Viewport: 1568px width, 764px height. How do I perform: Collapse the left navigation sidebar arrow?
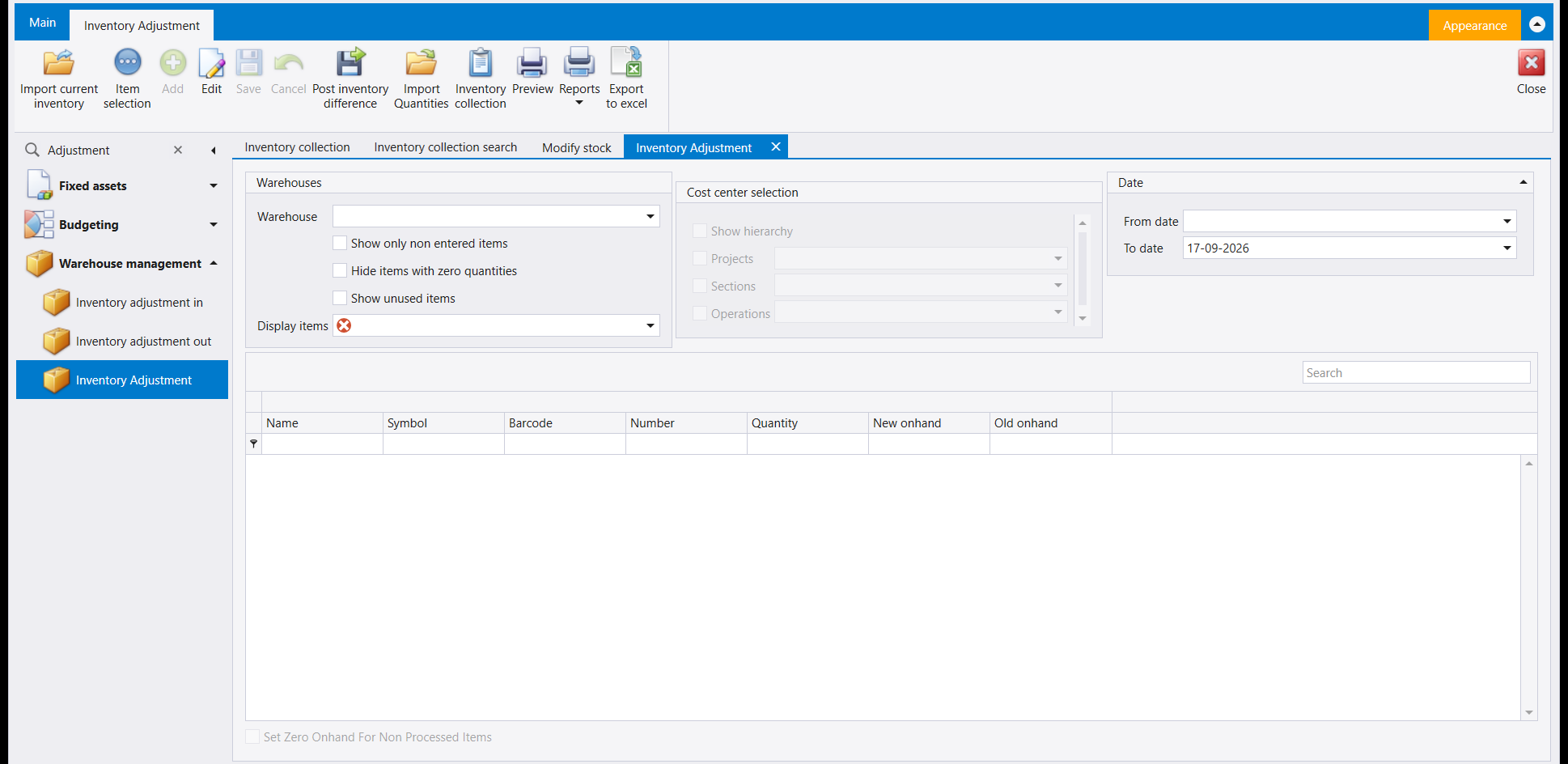tap(214, 151)
